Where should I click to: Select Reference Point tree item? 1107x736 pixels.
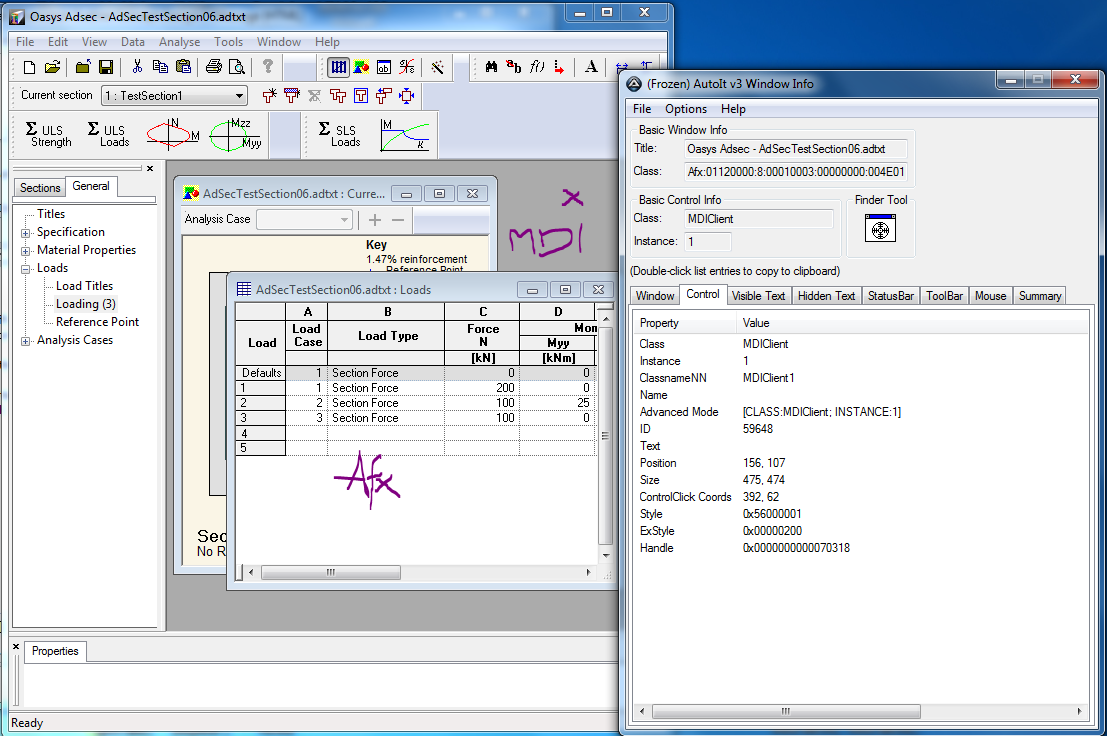coord(97,322)
